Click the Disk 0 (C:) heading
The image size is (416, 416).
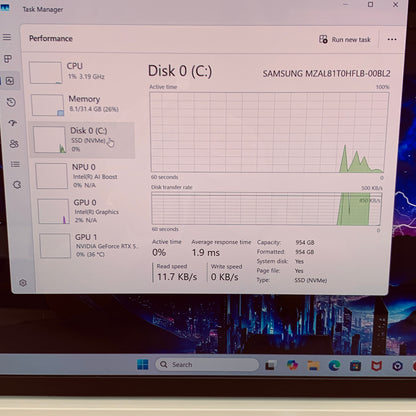(180, 71)
